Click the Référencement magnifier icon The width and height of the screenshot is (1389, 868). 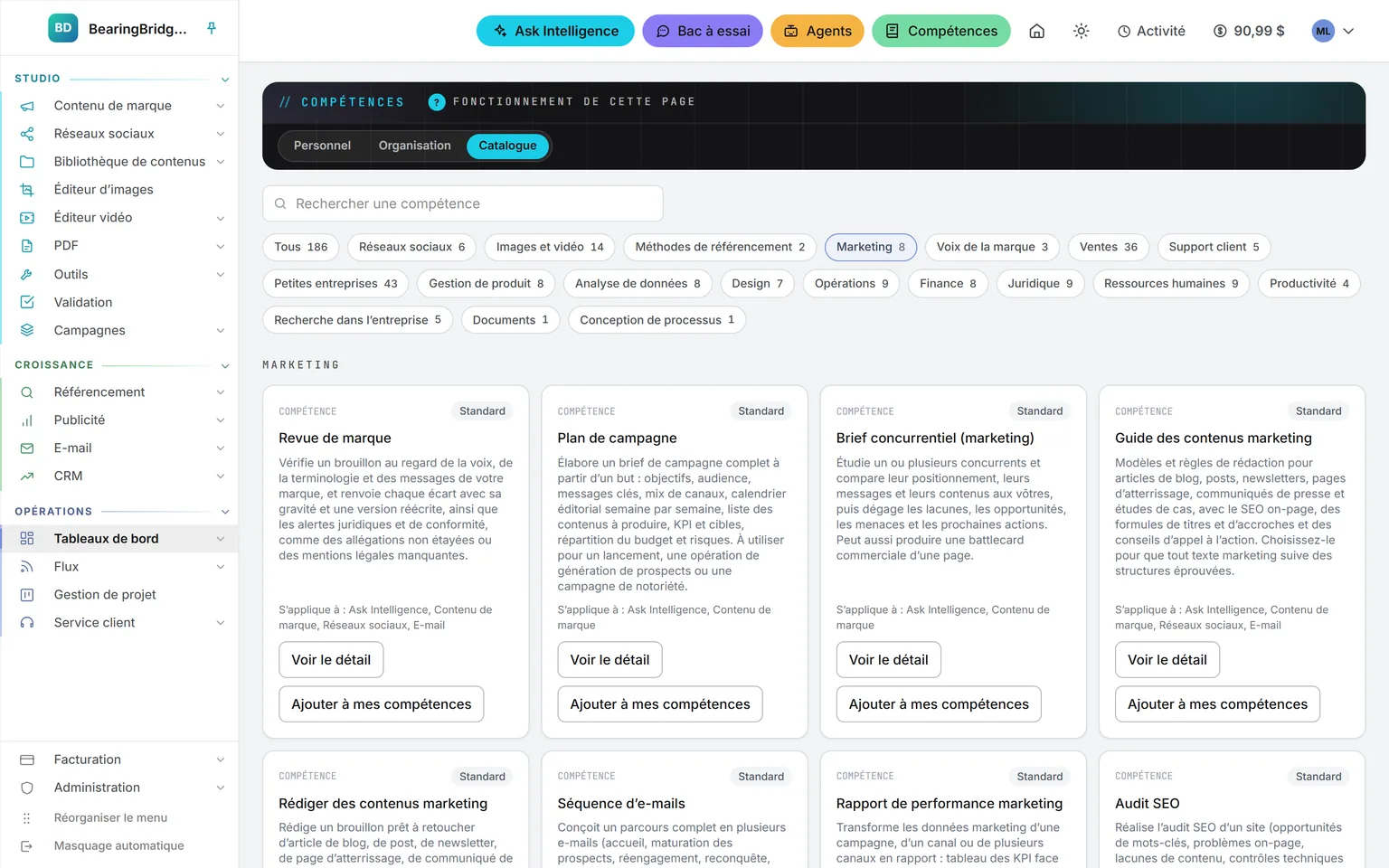pyautogui.click(x=27, y=392)
